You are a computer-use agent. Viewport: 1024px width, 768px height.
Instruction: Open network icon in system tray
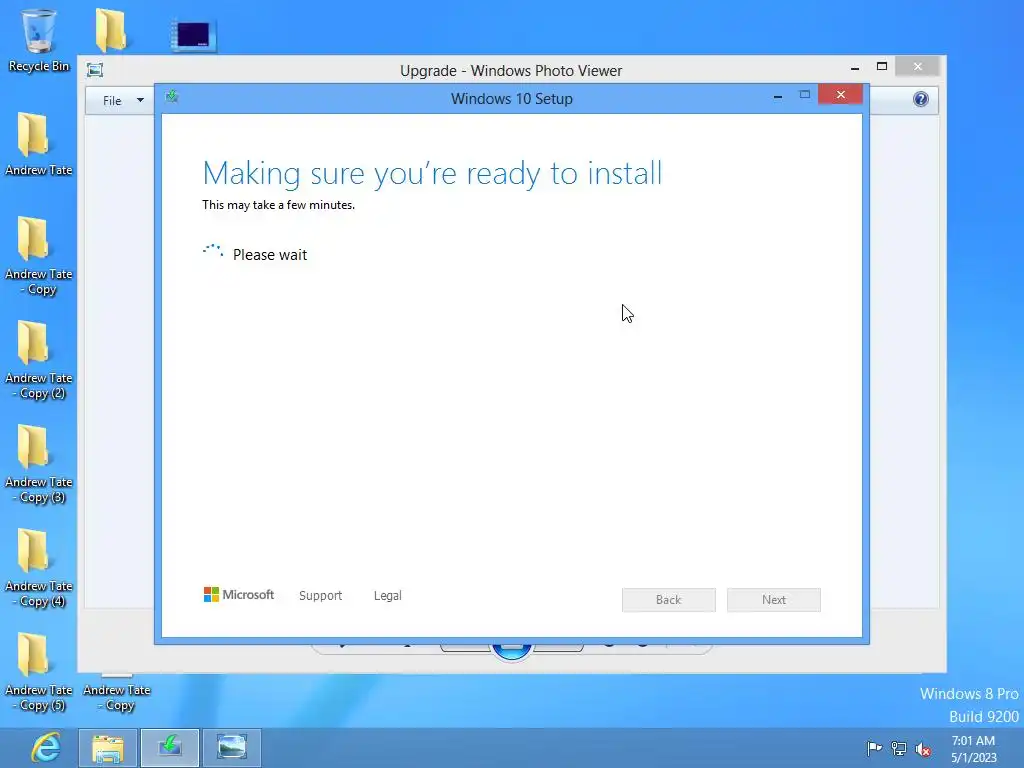point(899,748)
